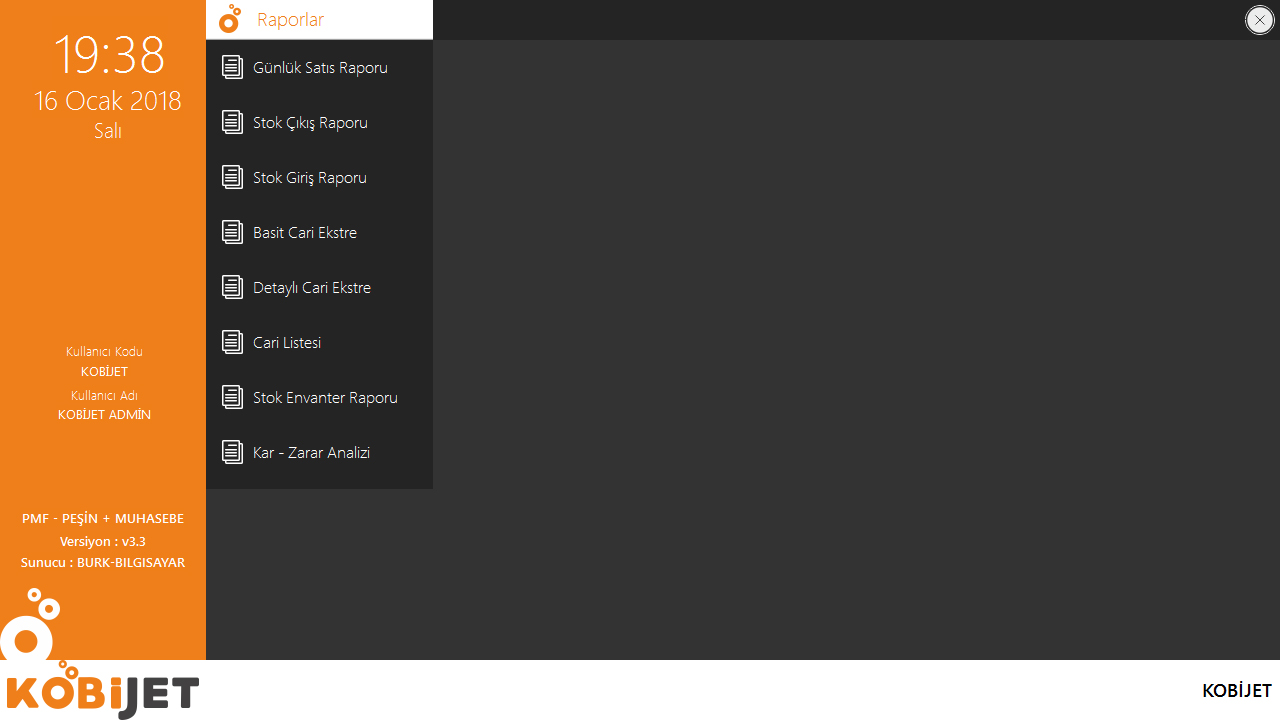The height and width of the screenshot is (720, 1280).
Task: Click the document icon beside Kar - Zarar Analizi
Action: [232, 453]
